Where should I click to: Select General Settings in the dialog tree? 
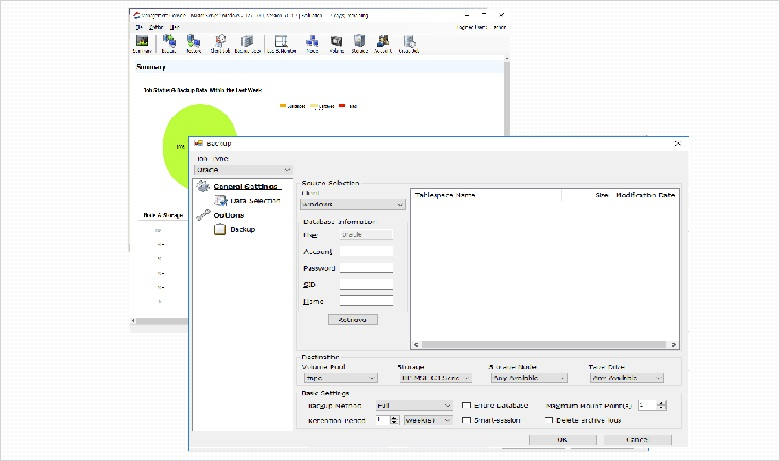tap(246, 186)
